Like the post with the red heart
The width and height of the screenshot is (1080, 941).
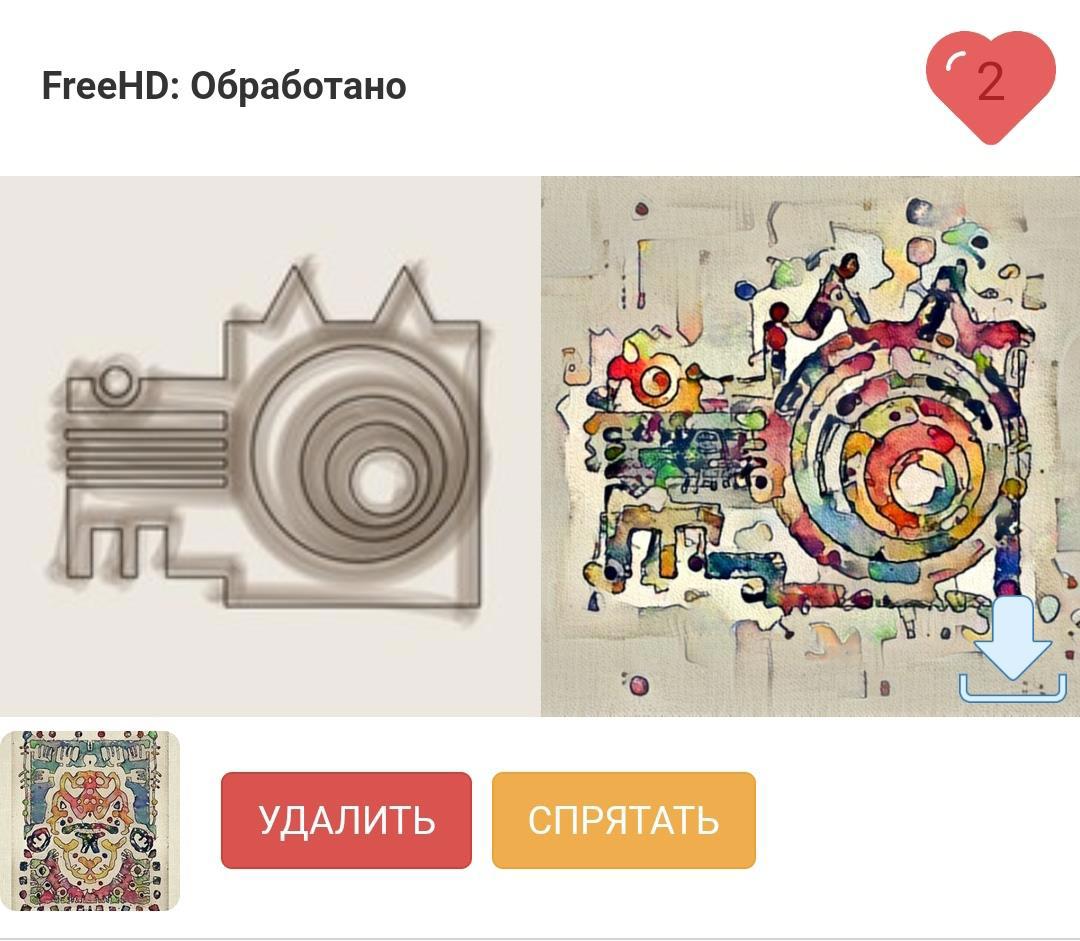[990, 86]
